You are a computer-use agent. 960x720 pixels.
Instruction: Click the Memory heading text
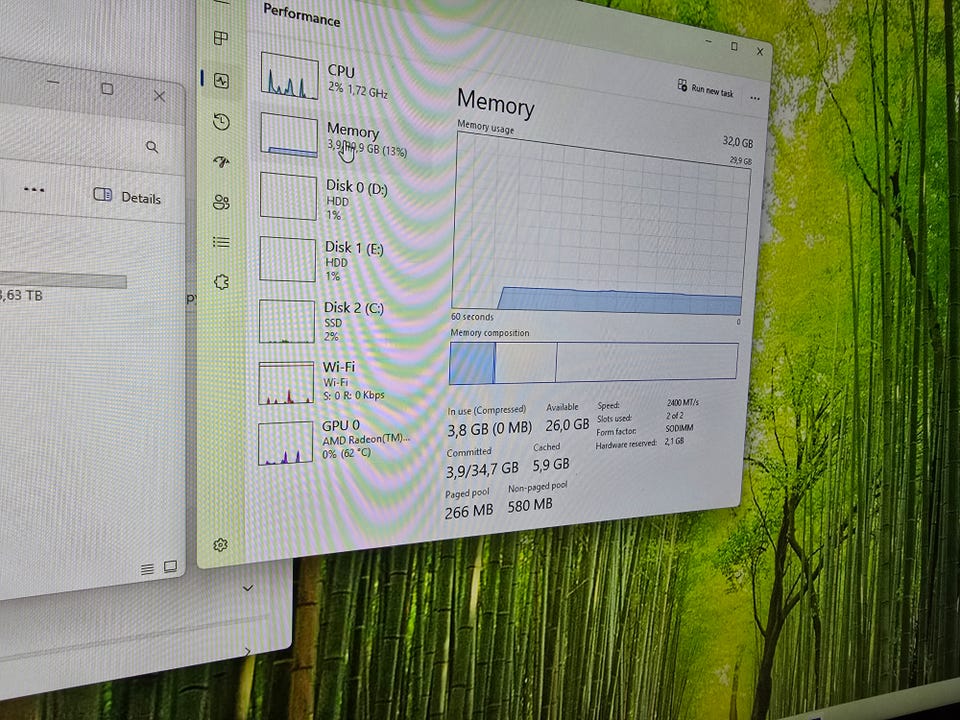coord(495,103)
